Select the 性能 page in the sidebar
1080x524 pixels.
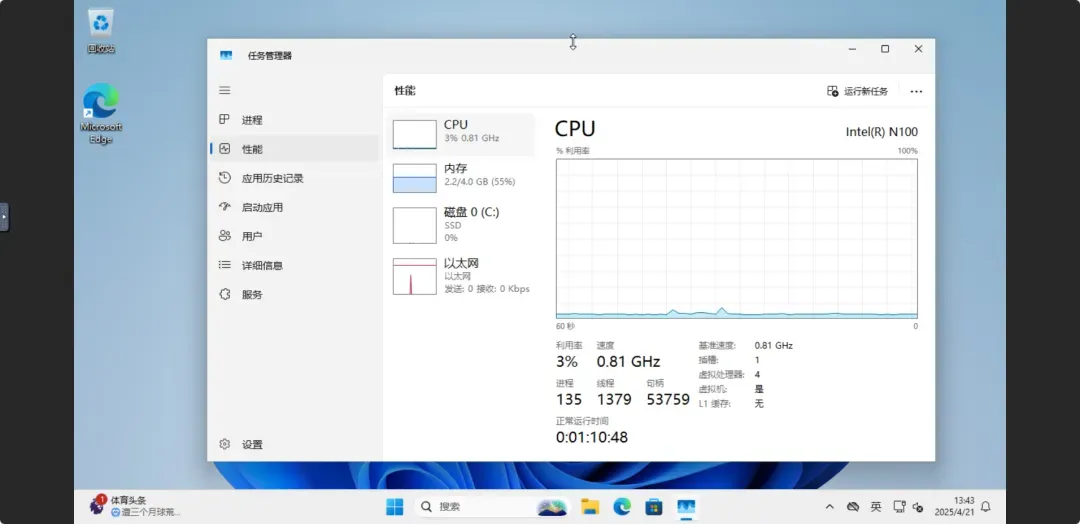[x=294, y=149]
